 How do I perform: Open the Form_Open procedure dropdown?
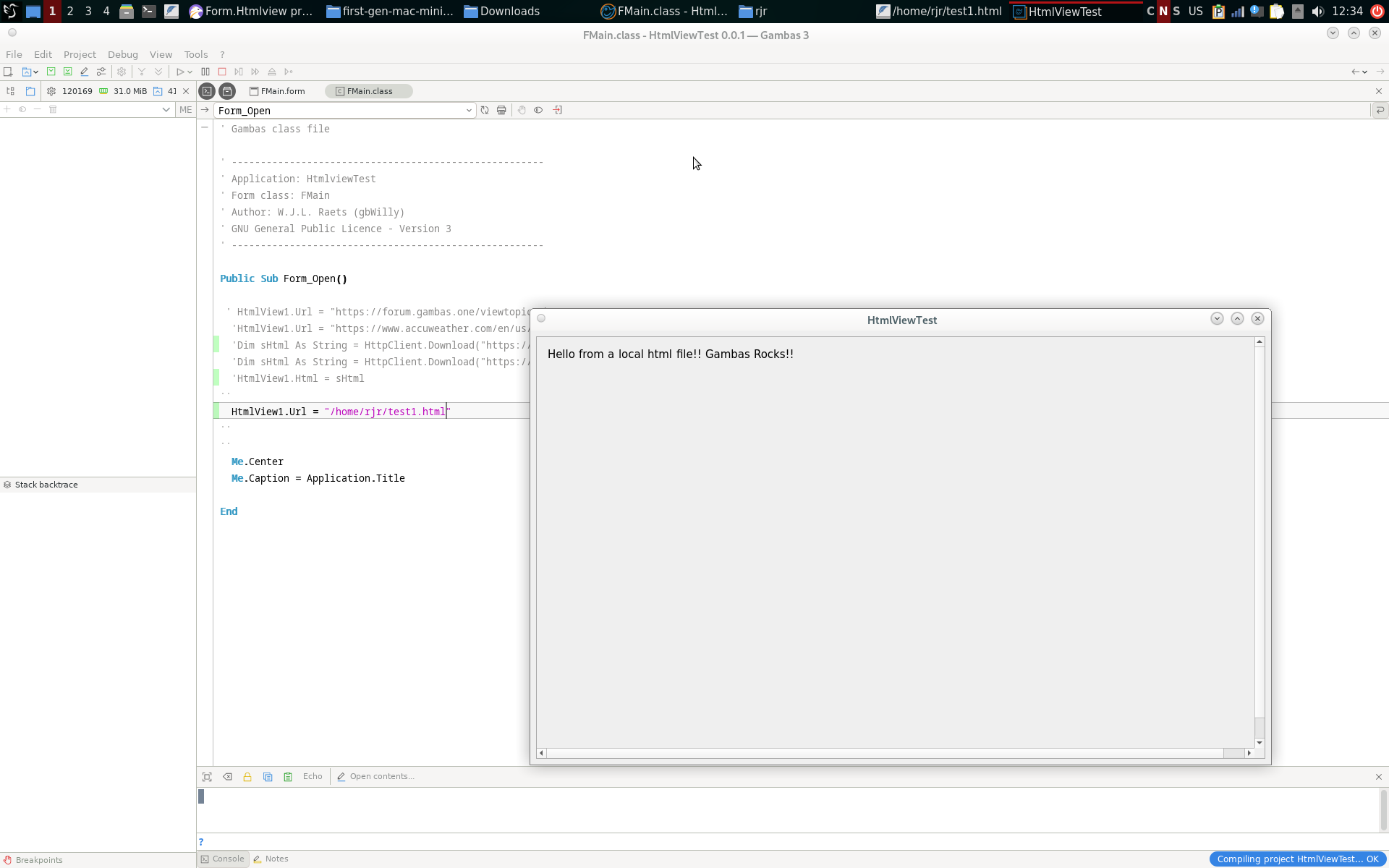469,111
